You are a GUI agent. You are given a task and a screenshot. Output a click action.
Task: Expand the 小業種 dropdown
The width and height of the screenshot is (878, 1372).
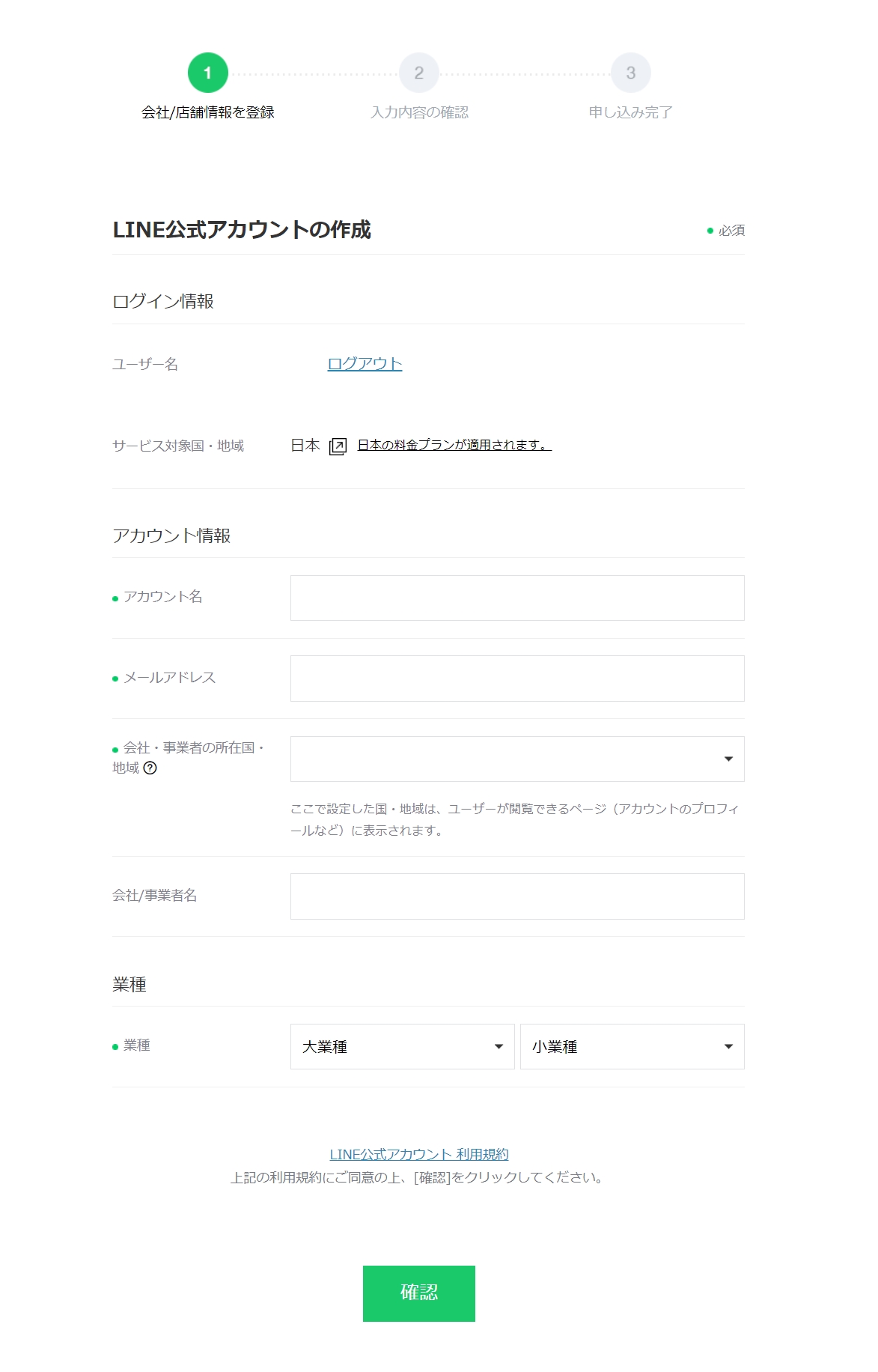[632, 1046]
